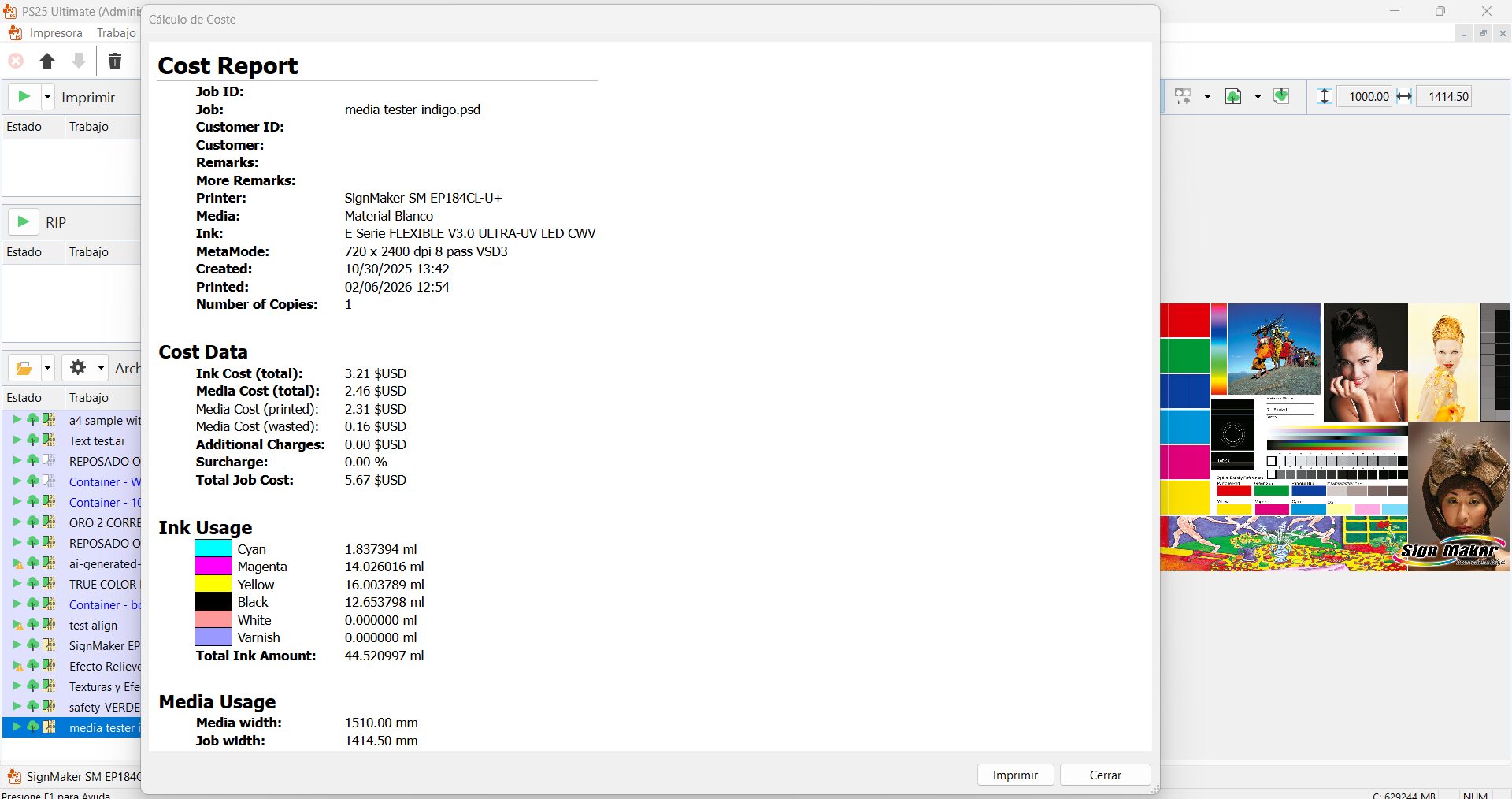Click the Cyan ink color swatch
The height and width of the screenshot is (799, 1512).
coord(213,548)
